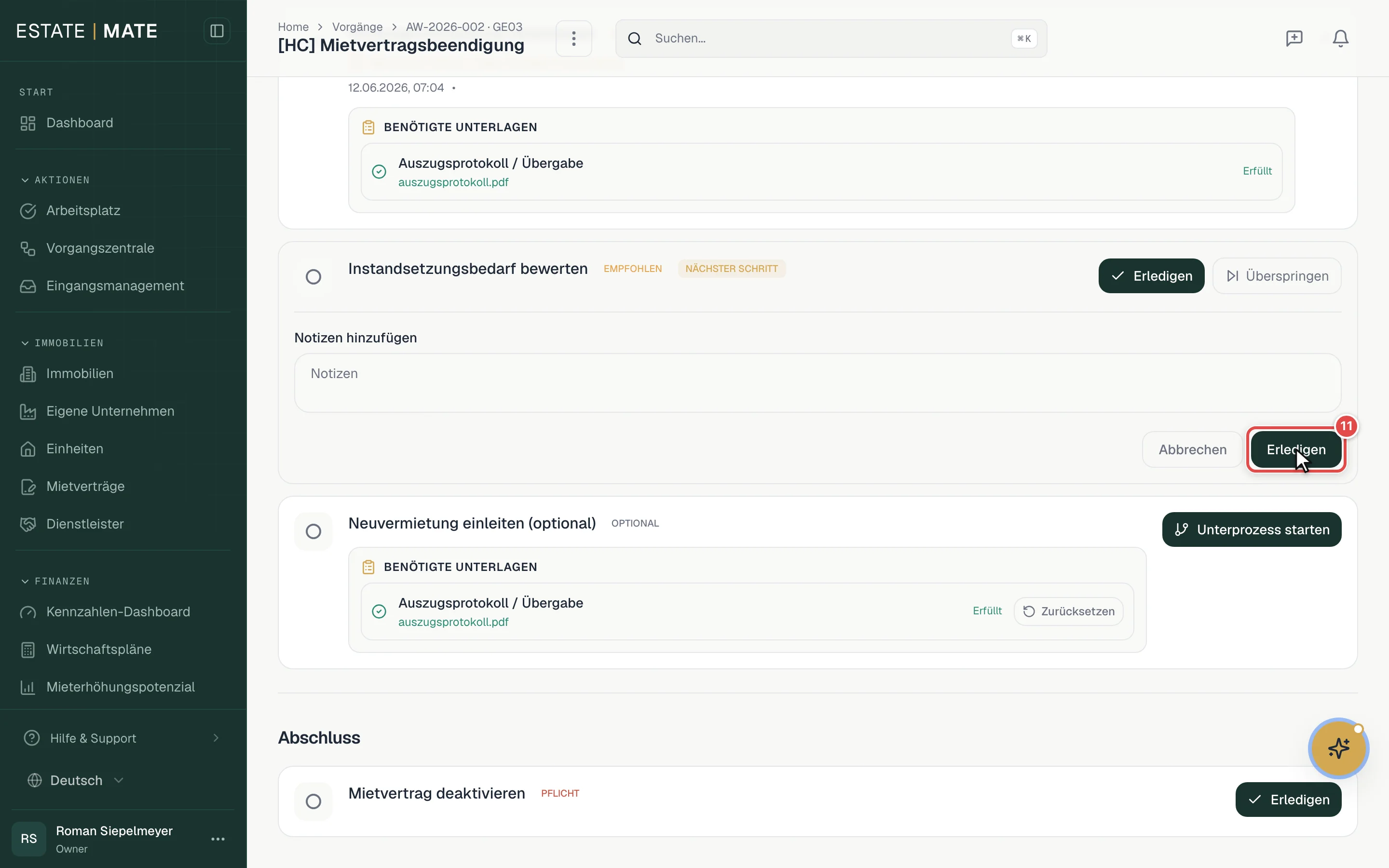1389x868 pixels.
Task: Click the Eingangsmanagement inbox icon
Action: click(27, 286)
